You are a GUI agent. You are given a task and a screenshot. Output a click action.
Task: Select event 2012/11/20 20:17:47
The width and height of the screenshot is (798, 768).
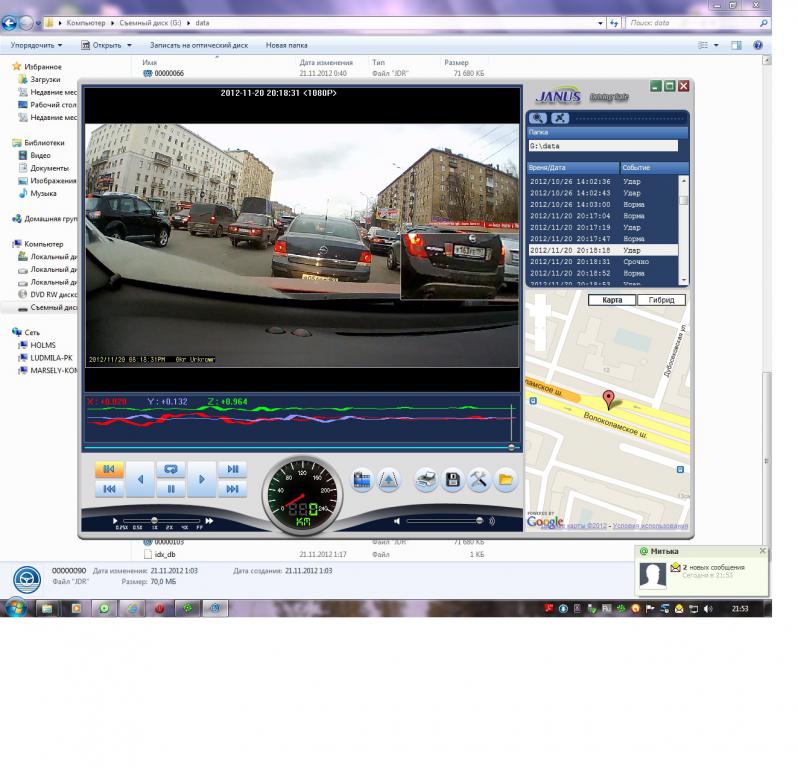(603, 239)
